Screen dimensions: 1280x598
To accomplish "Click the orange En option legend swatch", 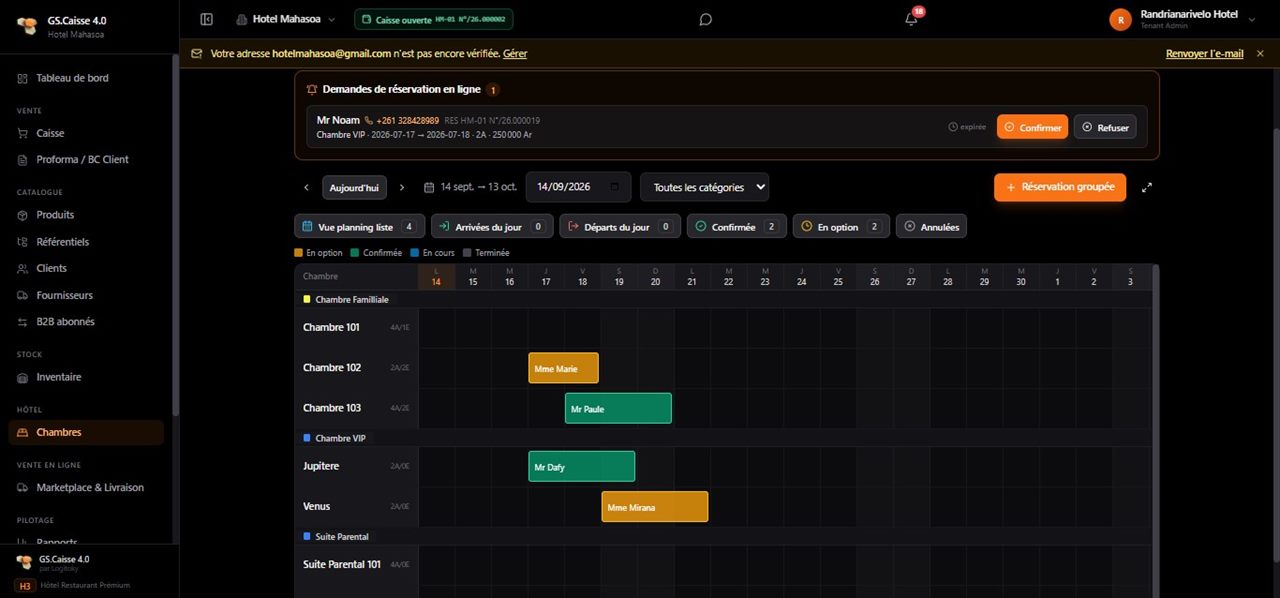I will [x=299, y=253].
